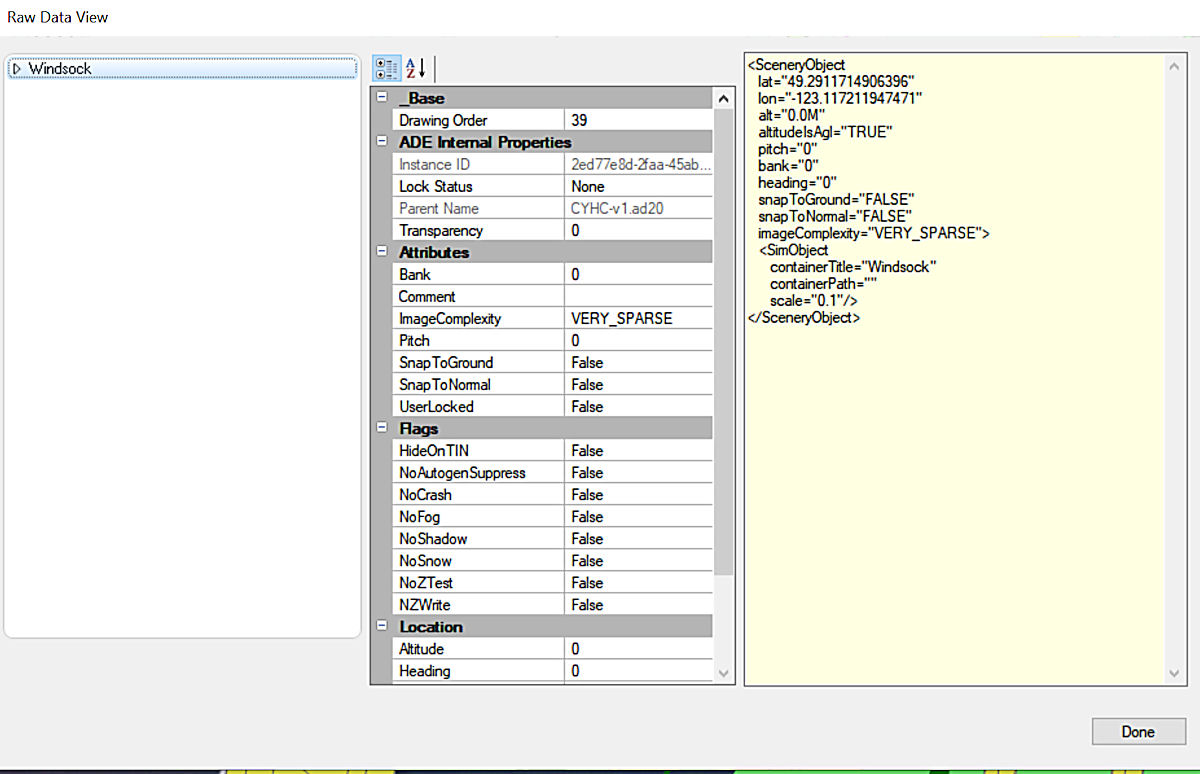Click the XML panel scroll-down arrow
1200x774 pixels.
pos(1174,673)
